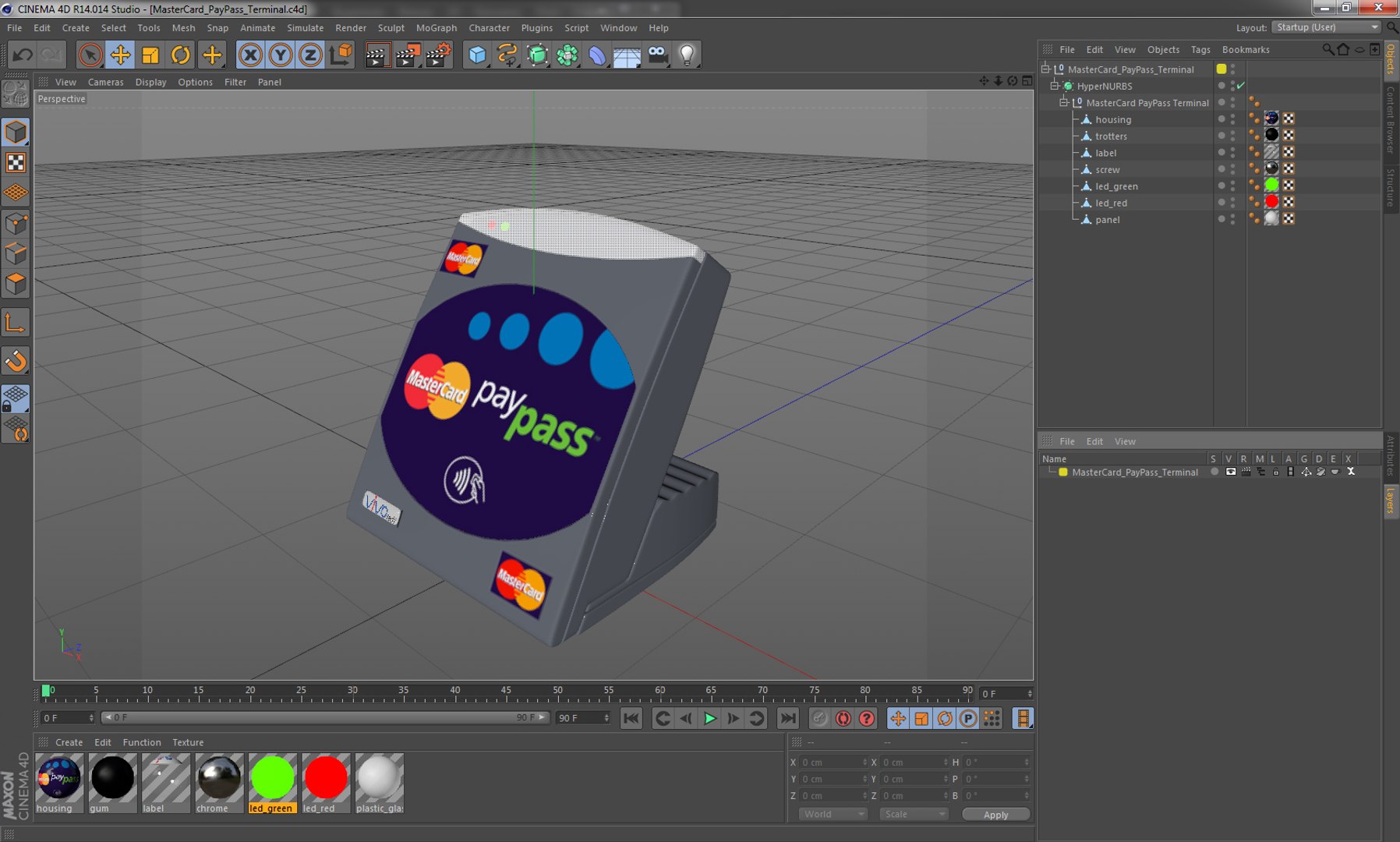The height and width of the screenshot is (842, 1400).
Task: Select the led_red material swatch
Action: pos(326,783)
